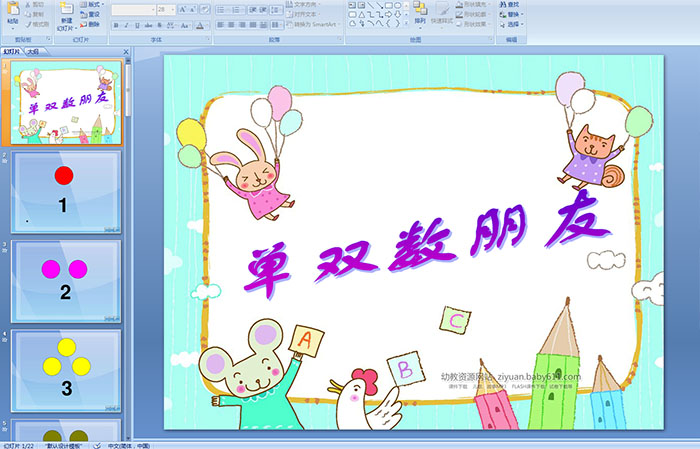This screenshot has width=700, height=449.
Task: Toggle Text Shadow (S) formatting
Action: tap(159, 25)
